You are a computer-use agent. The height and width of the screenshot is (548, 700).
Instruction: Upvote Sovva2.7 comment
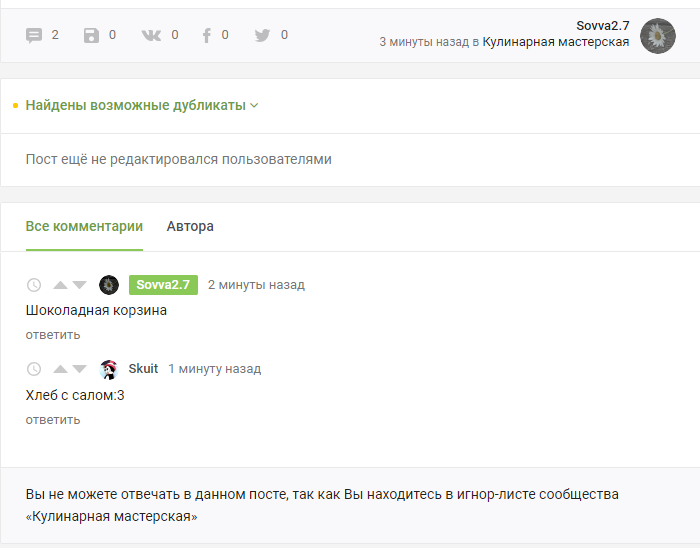[60, 285]
